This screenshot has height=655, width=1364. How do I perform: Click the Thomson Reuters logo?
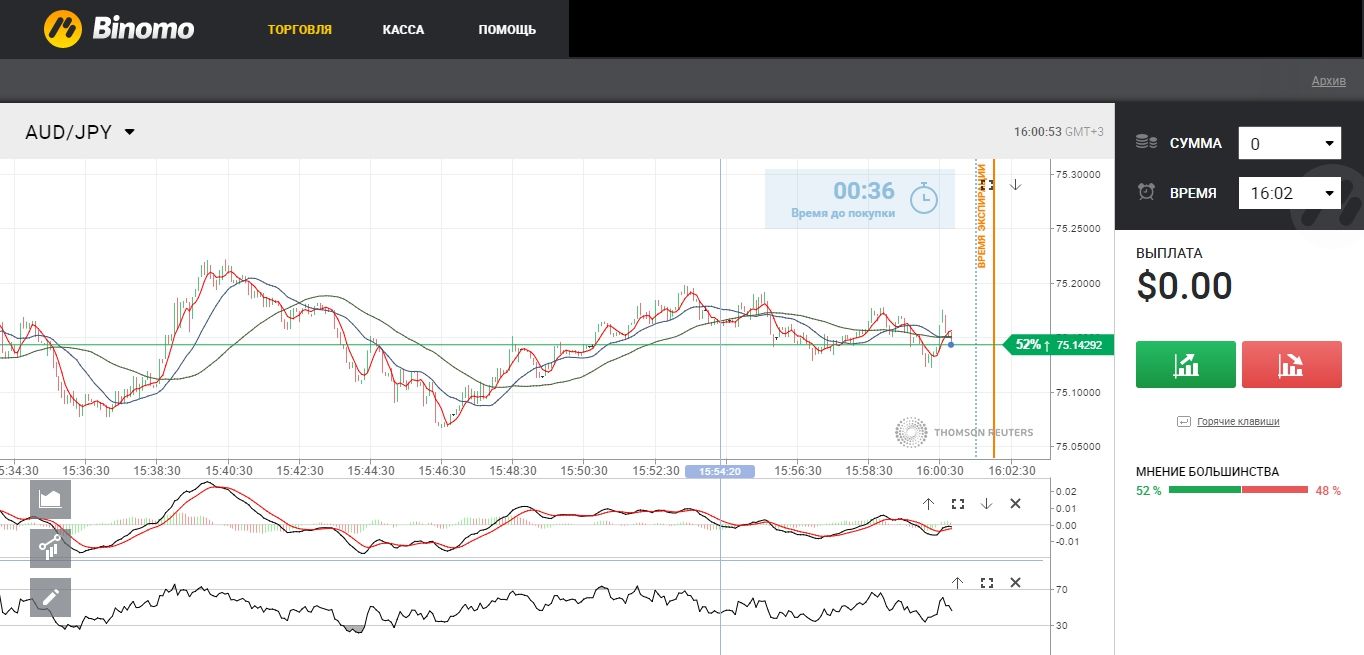pos(965,432)
